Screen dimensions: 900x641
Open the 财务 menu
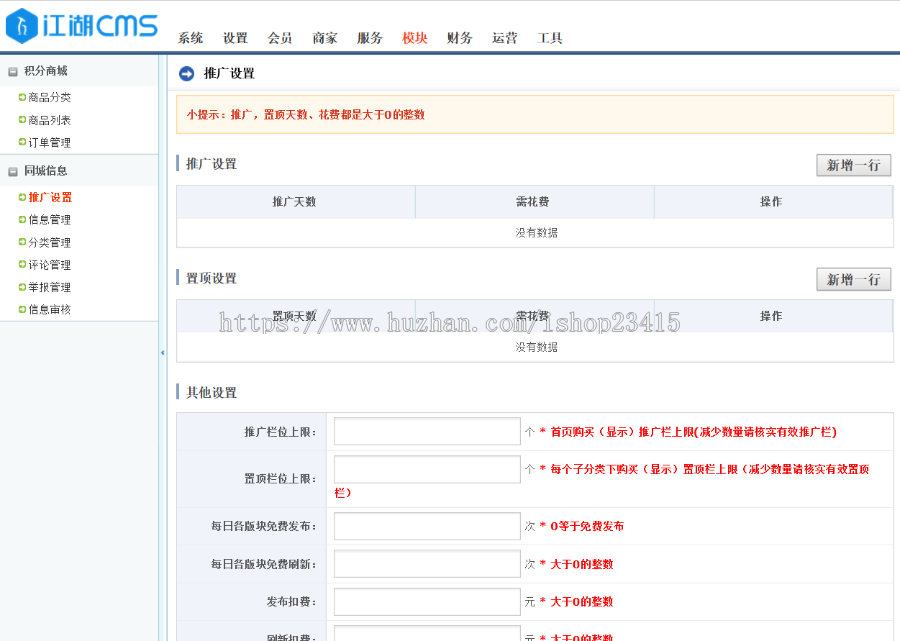point(459,38)
